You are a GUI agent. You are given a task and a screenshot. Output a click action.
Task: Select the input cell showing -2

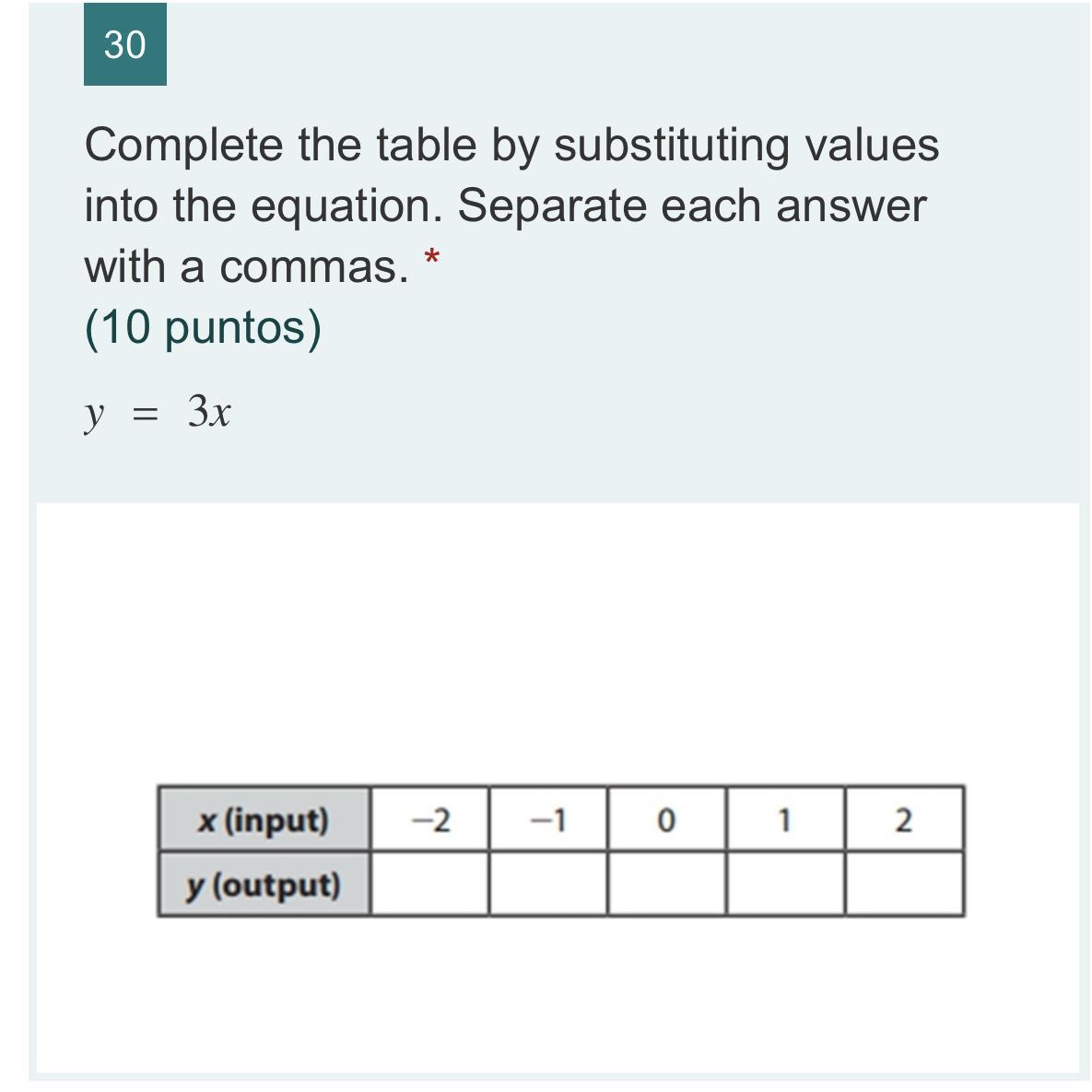pyautogui.click(x=429, y=819)
